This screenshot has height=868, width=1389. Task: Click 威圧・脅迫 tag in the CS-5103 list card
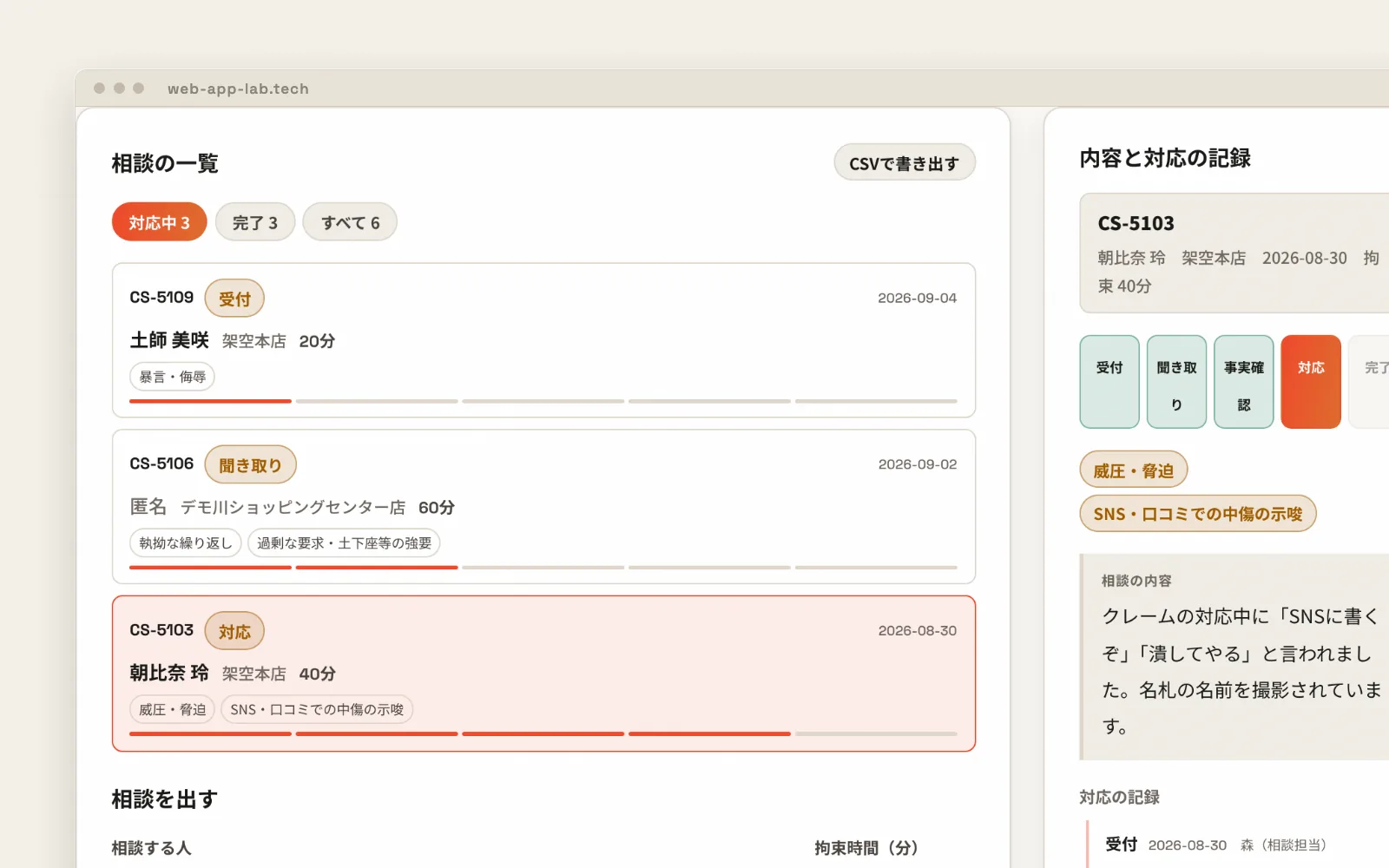173,709
